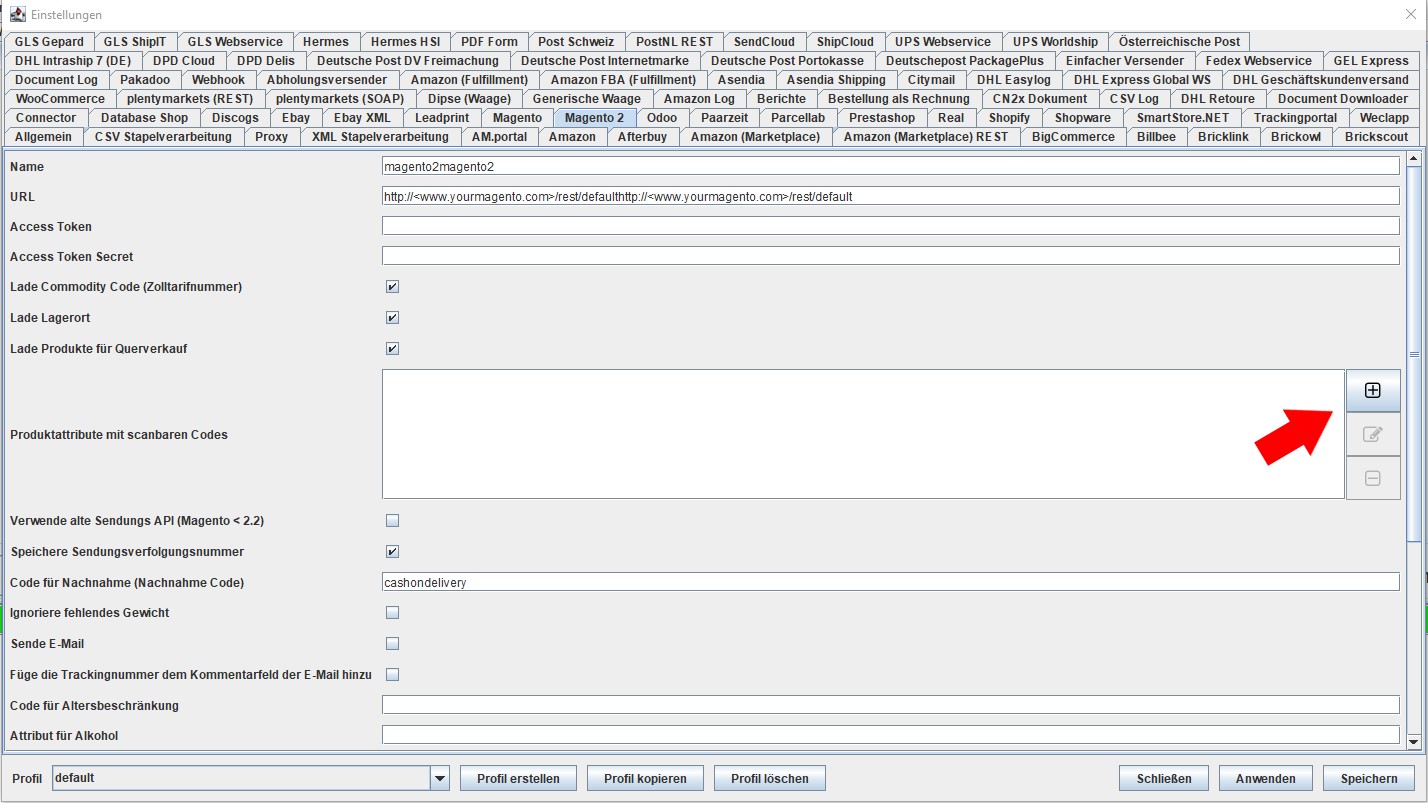Uncheck Speichere Sendungsverfolgungsnummer checkbox
The width and height of the screenshot is (1428, 803).
click(392, 552)
